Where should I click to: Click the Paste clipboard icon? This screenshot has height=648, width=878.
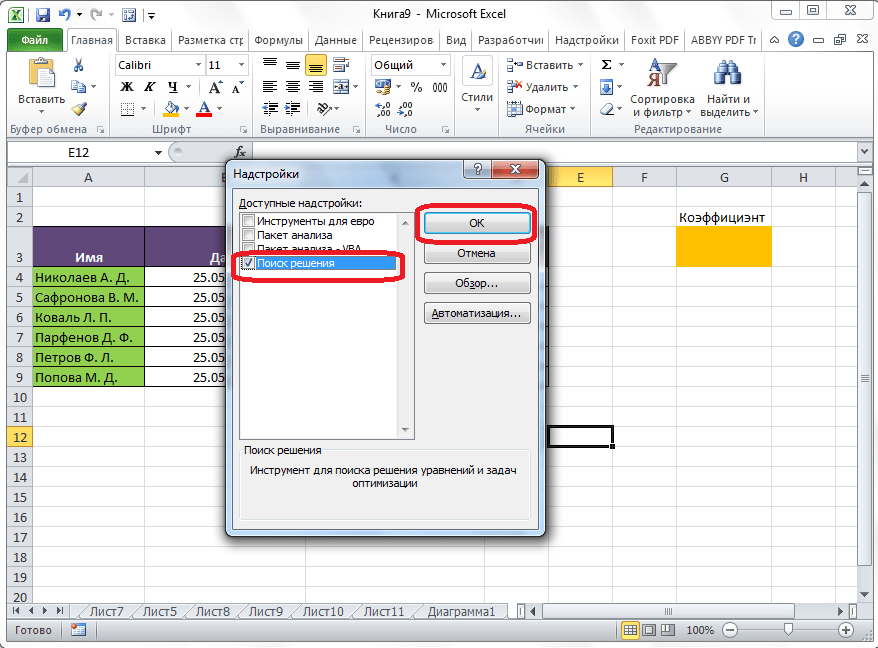pos(41,75)
